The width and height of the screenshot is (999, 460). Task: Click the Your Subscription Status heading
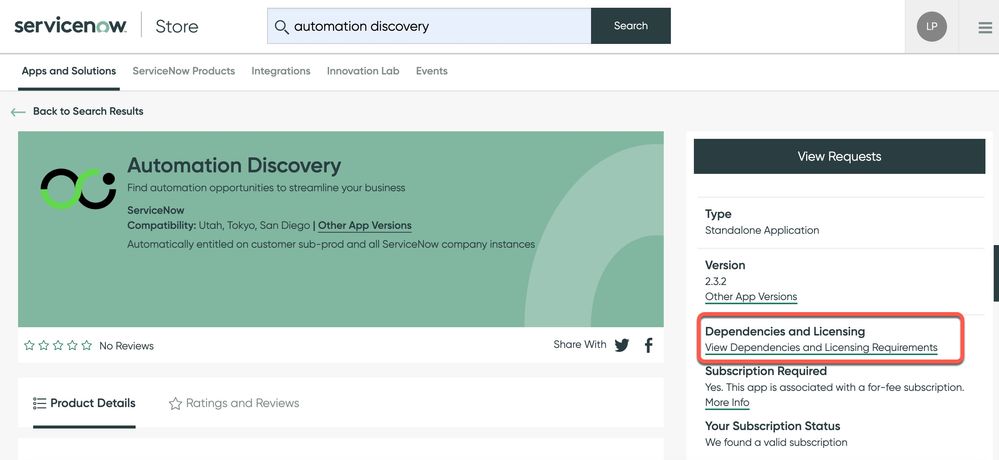pyautogui.click(x=773, y=426)
